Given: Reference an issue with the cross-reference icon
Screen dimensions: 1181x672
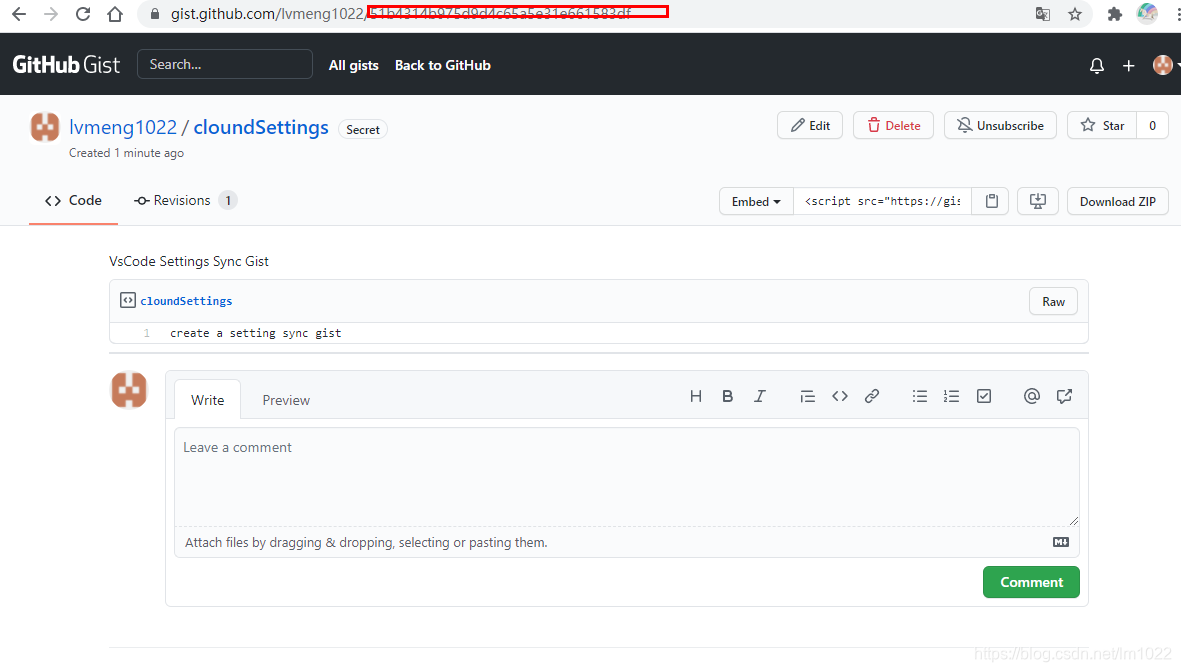Looking at the screenshot, I should 1064,396.
